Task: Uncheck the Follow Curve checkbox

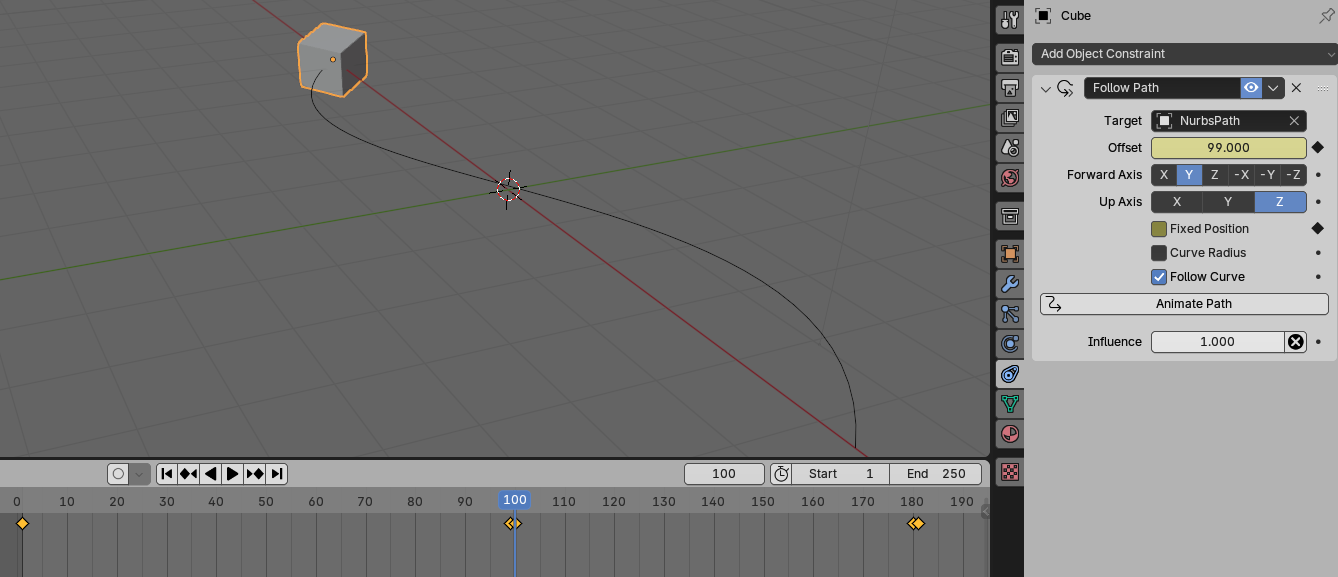Action: pos(1159,277)
